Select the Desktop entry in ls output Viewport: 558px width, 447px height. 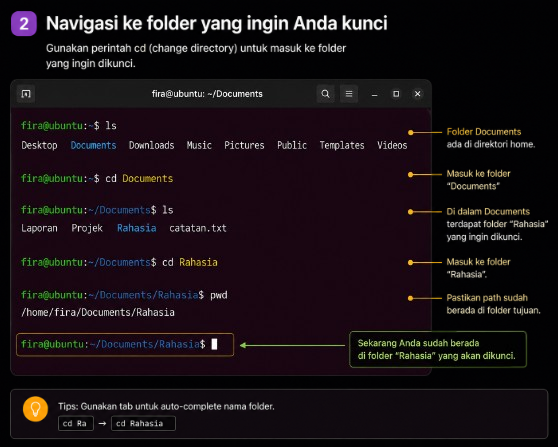[39, 145]
